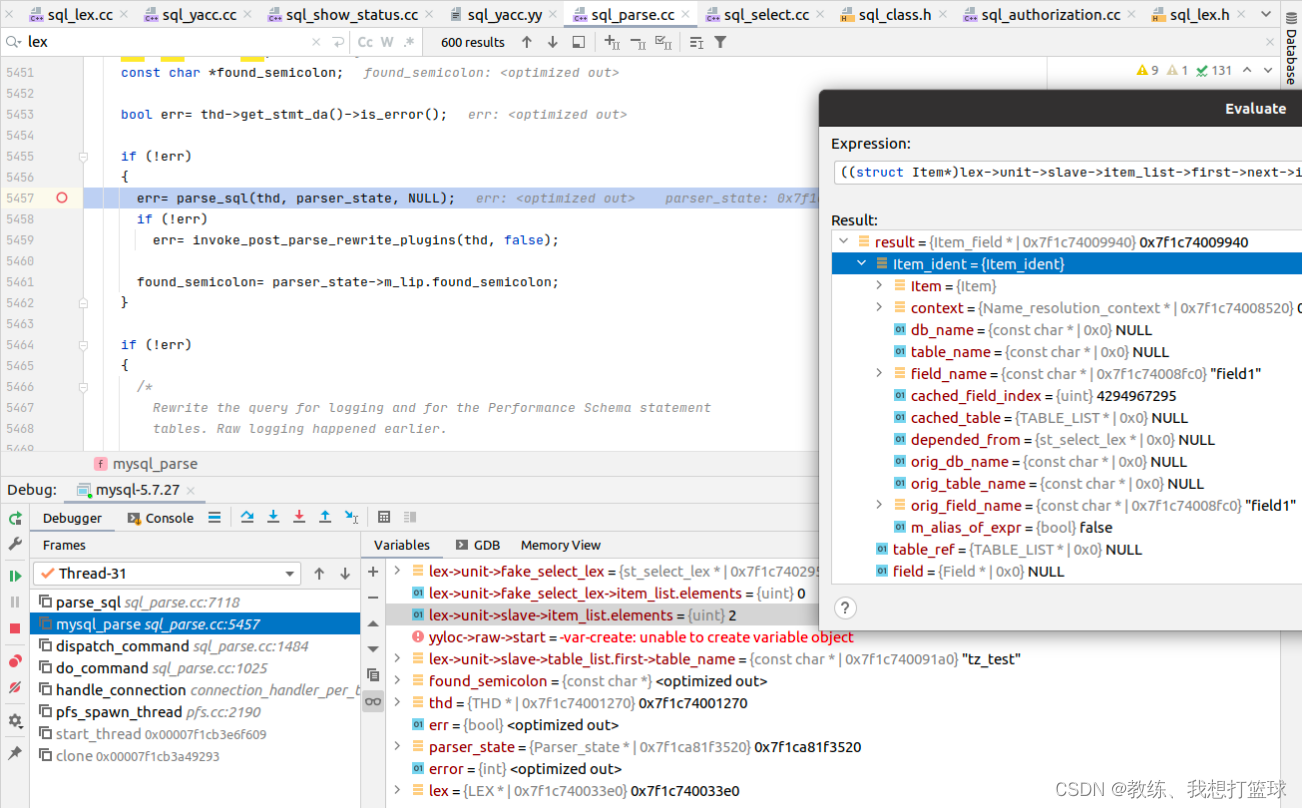Viewport: 1302px width, 808px height.
Task: Go to next search occurrence
Action: [552, 42]
